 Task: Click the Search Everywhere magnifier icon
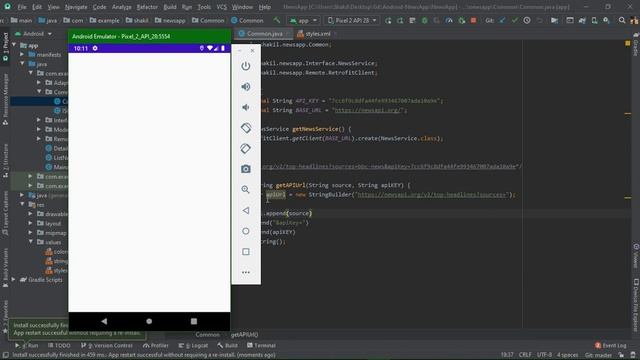click(x=622, y=20)
